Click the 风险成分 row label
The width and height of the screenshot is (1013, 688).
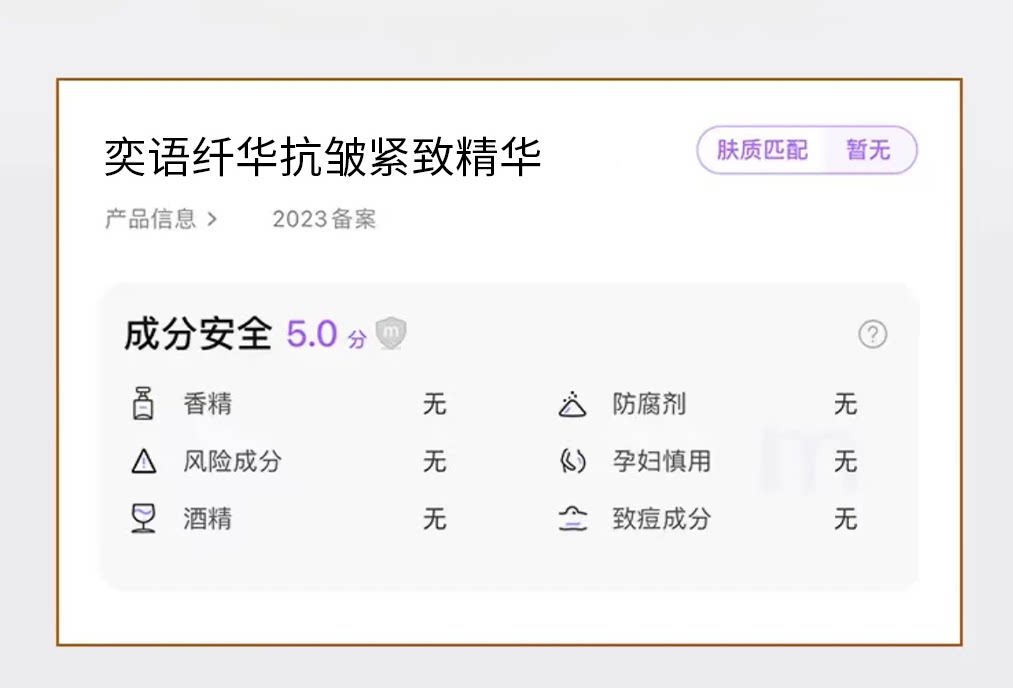[x=233, y=461]
